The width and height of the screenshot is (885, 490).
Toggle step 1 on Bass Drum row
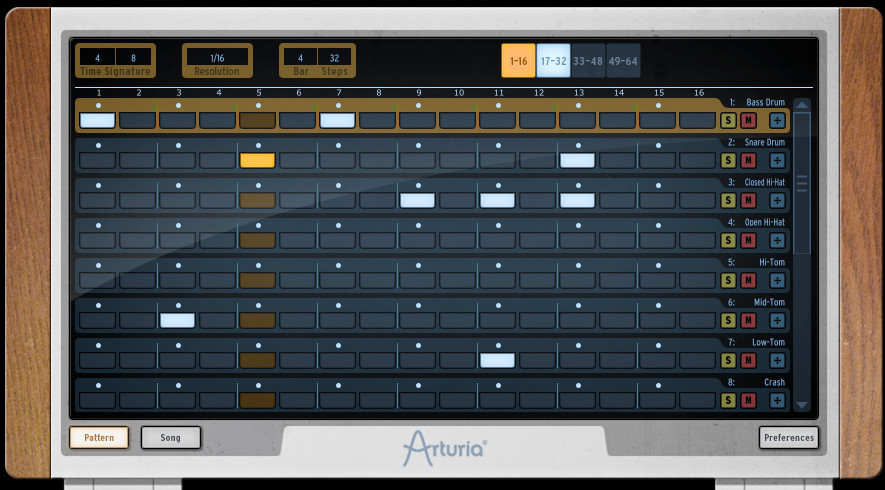pos(97,120)
